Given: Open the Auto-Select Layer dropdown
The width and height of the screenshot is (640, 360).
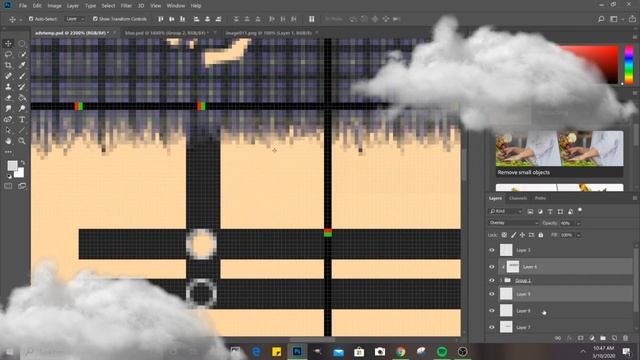Looking at the screenshot, I should (75, 19).
